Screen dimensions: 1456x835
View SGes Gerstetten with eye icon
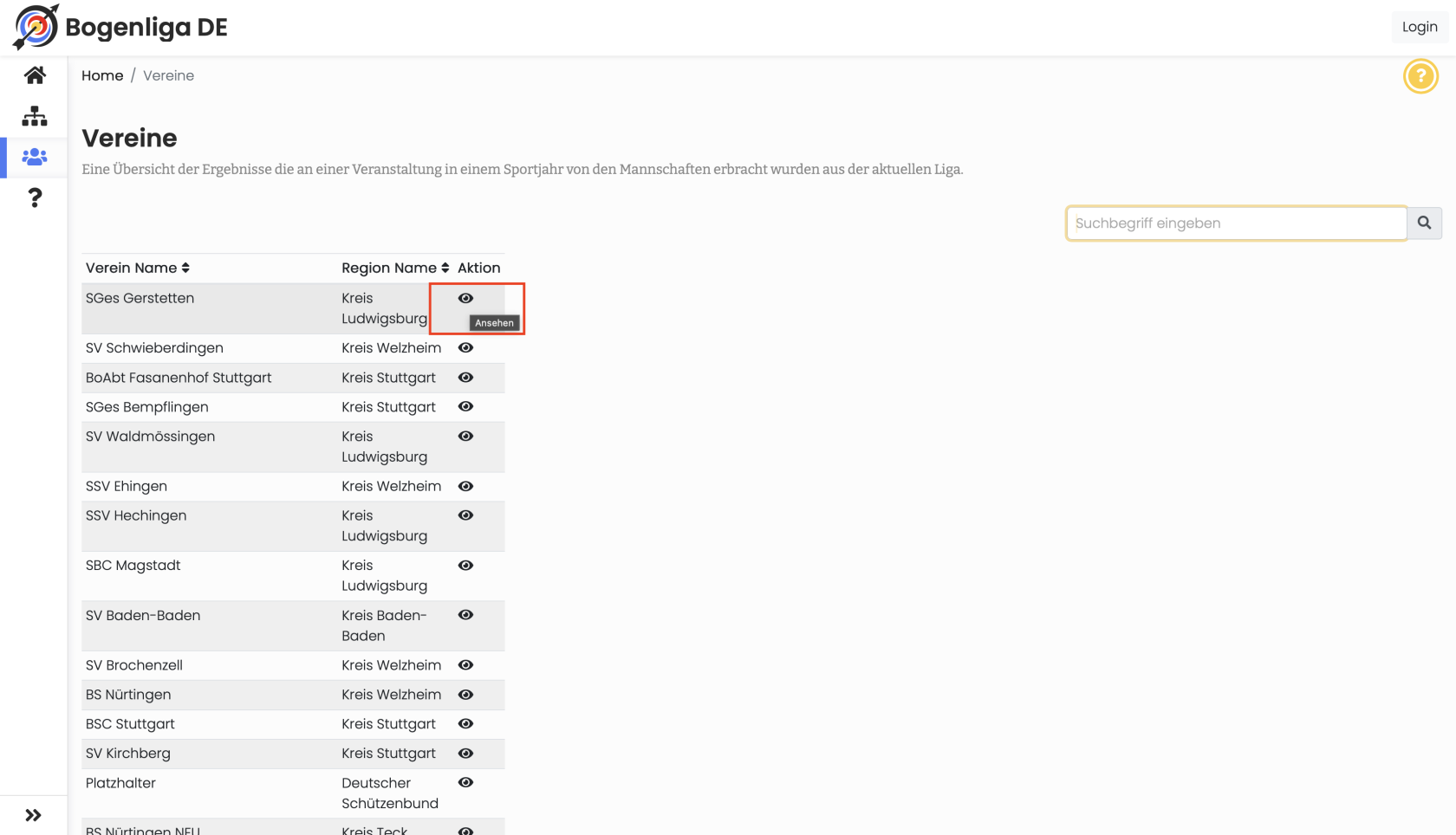[465, 298]
